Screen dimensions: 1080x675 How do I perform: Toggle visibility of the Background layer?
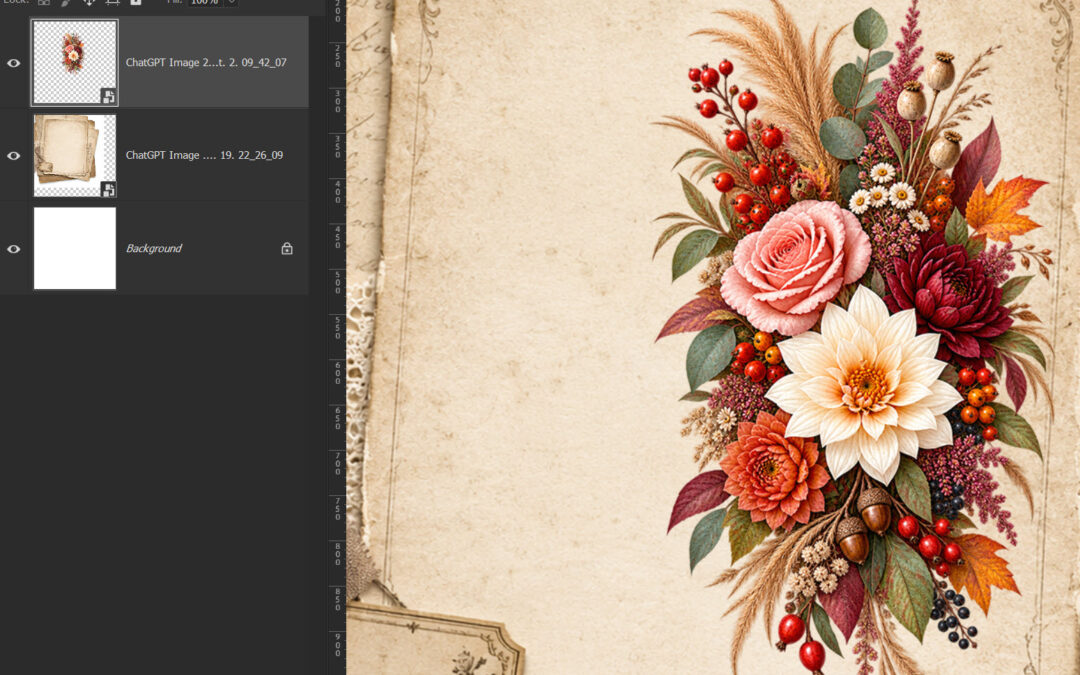click(14, 249)
